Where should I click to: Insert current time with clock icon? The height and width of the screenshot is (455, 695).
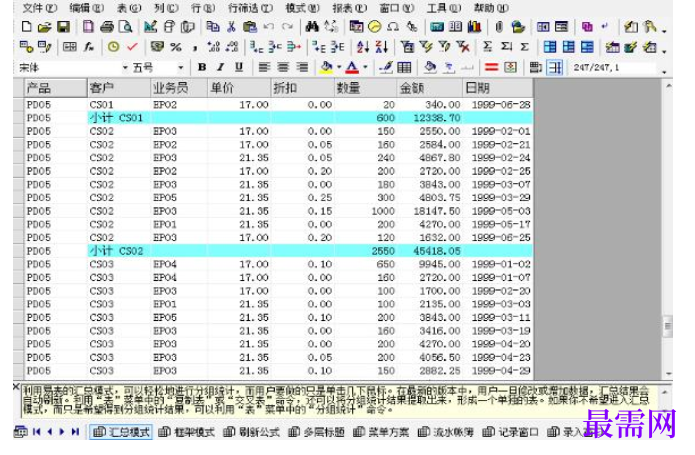coord(113,47)
